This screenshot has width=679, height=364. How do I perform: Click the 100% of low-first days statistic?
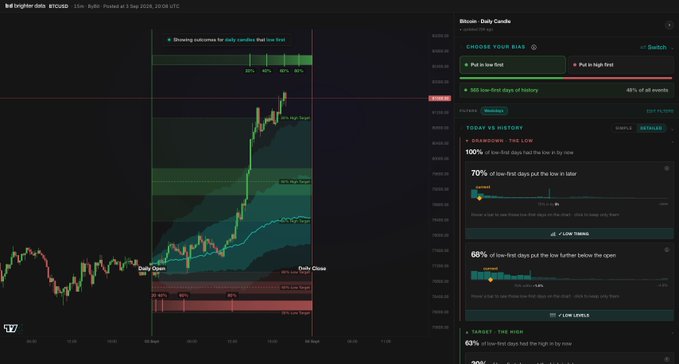pyautogui.click(x=519, y=152)
